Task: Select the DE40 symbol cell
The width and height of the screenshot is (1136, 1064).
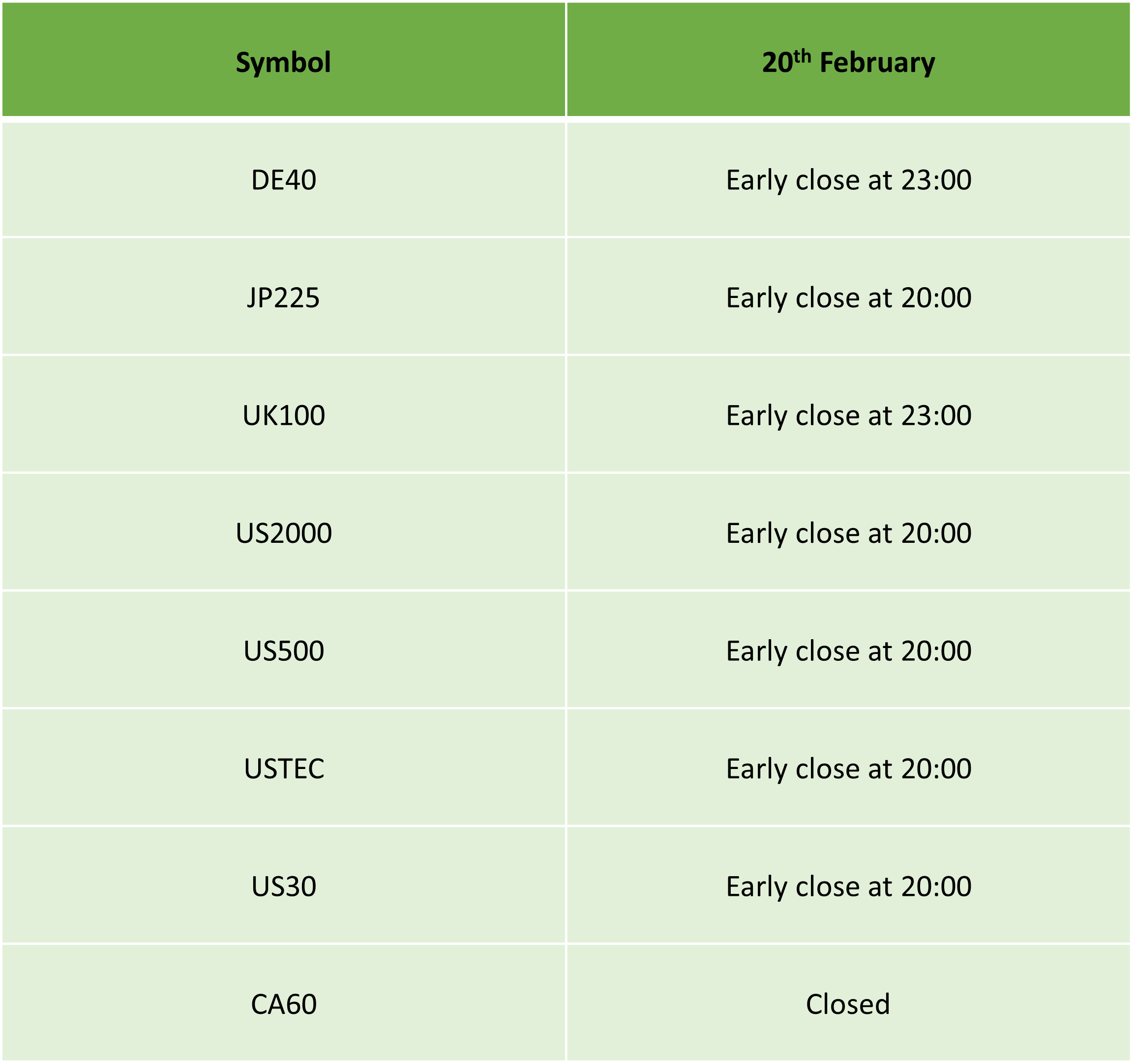Action: click(x=284, y=180)
